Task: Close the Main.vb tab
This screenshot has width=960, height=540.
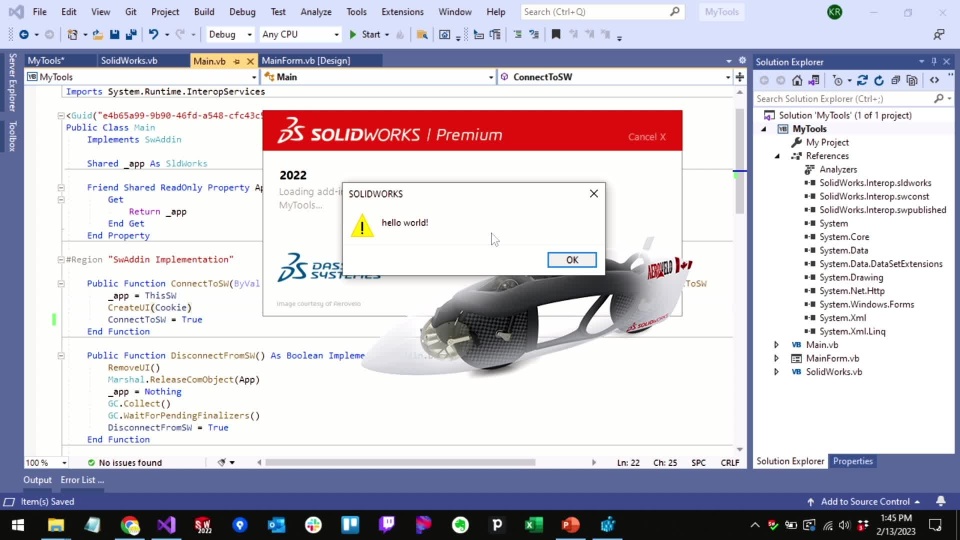Action: tap(250, 61)
